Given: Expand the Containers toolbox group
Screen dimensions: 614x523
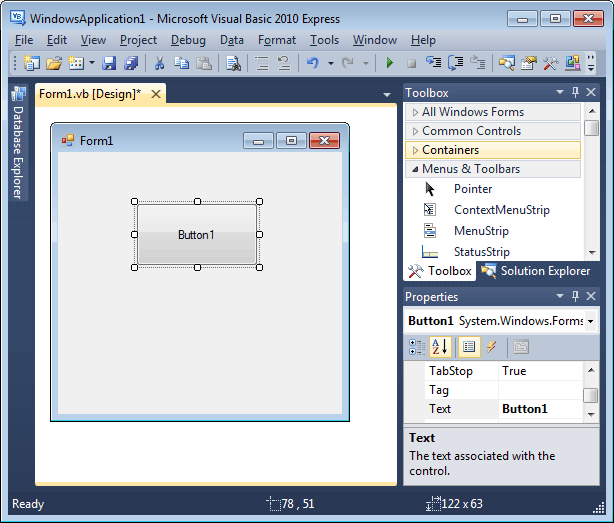Looking at the screenshot, I should click(x=493, y=150).
